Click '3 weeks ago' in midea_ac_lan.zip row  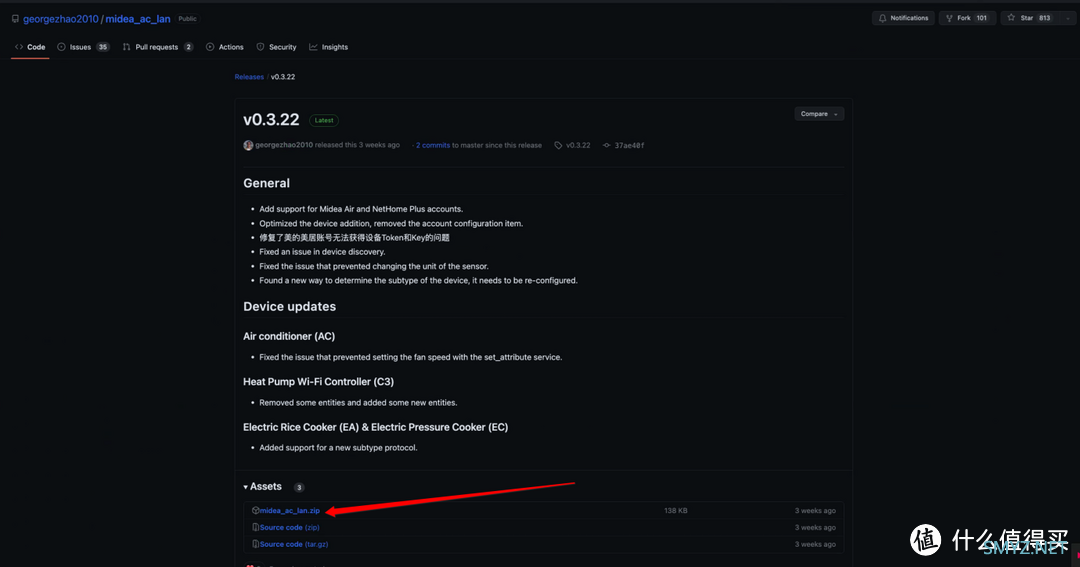[x=815, y=511]
